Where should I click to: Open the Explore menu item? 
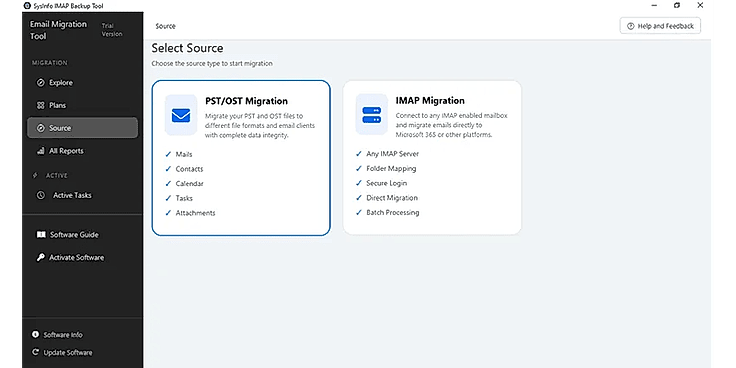pos(82,83)
